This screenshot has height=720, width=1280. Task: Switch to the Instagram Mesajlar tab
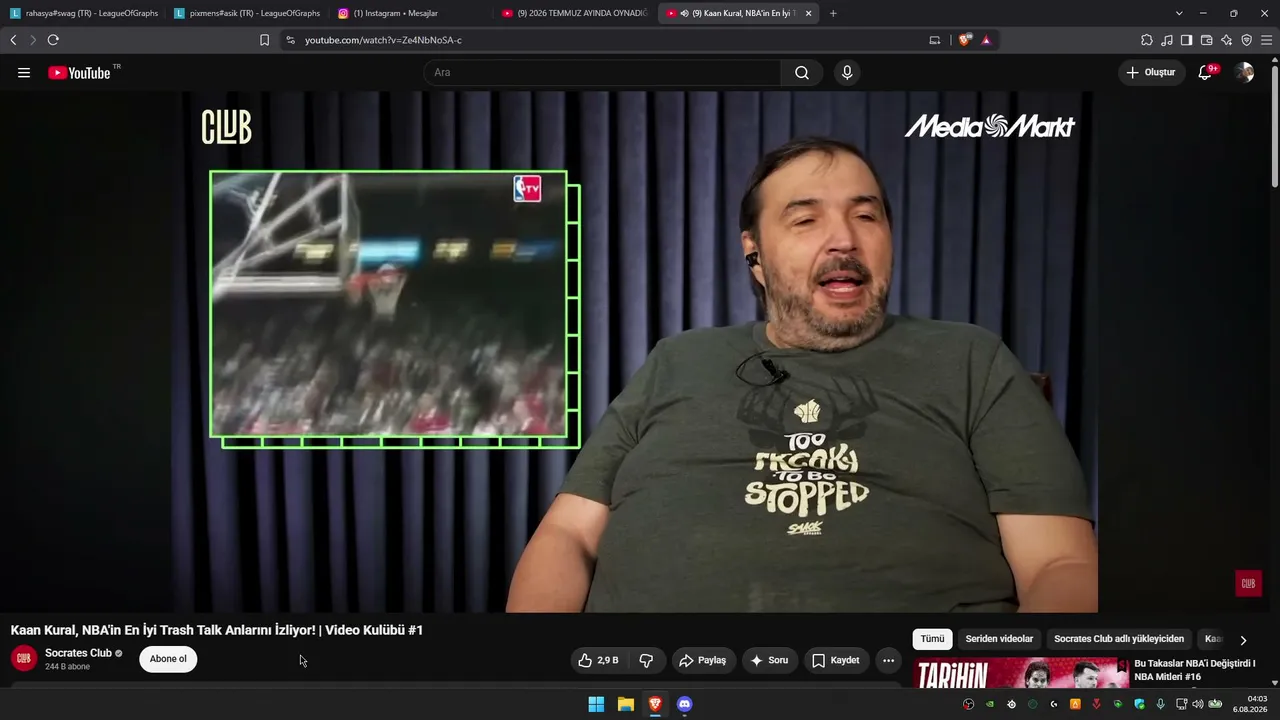pyautogui.click(x=409, y=13)
